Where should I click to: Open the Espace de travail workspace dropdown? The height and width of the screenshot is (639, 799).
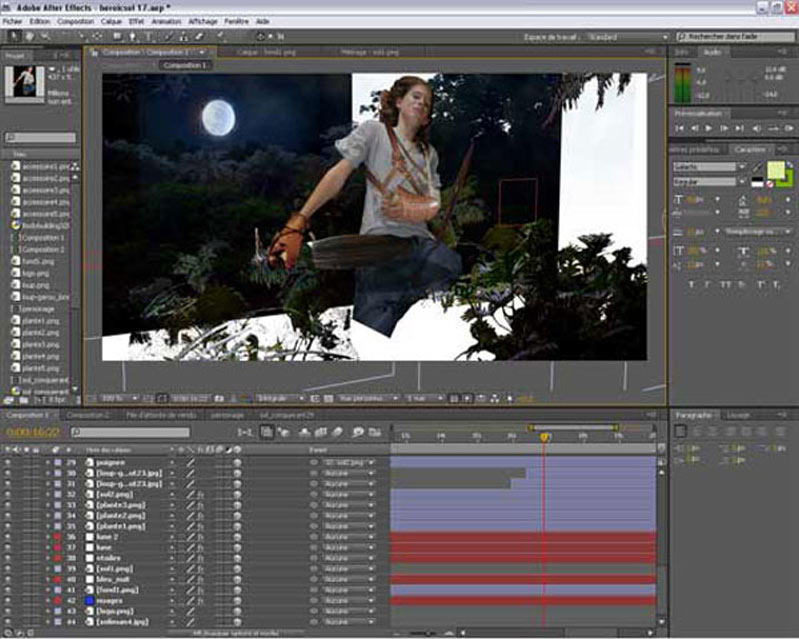(x=627, y=37)
